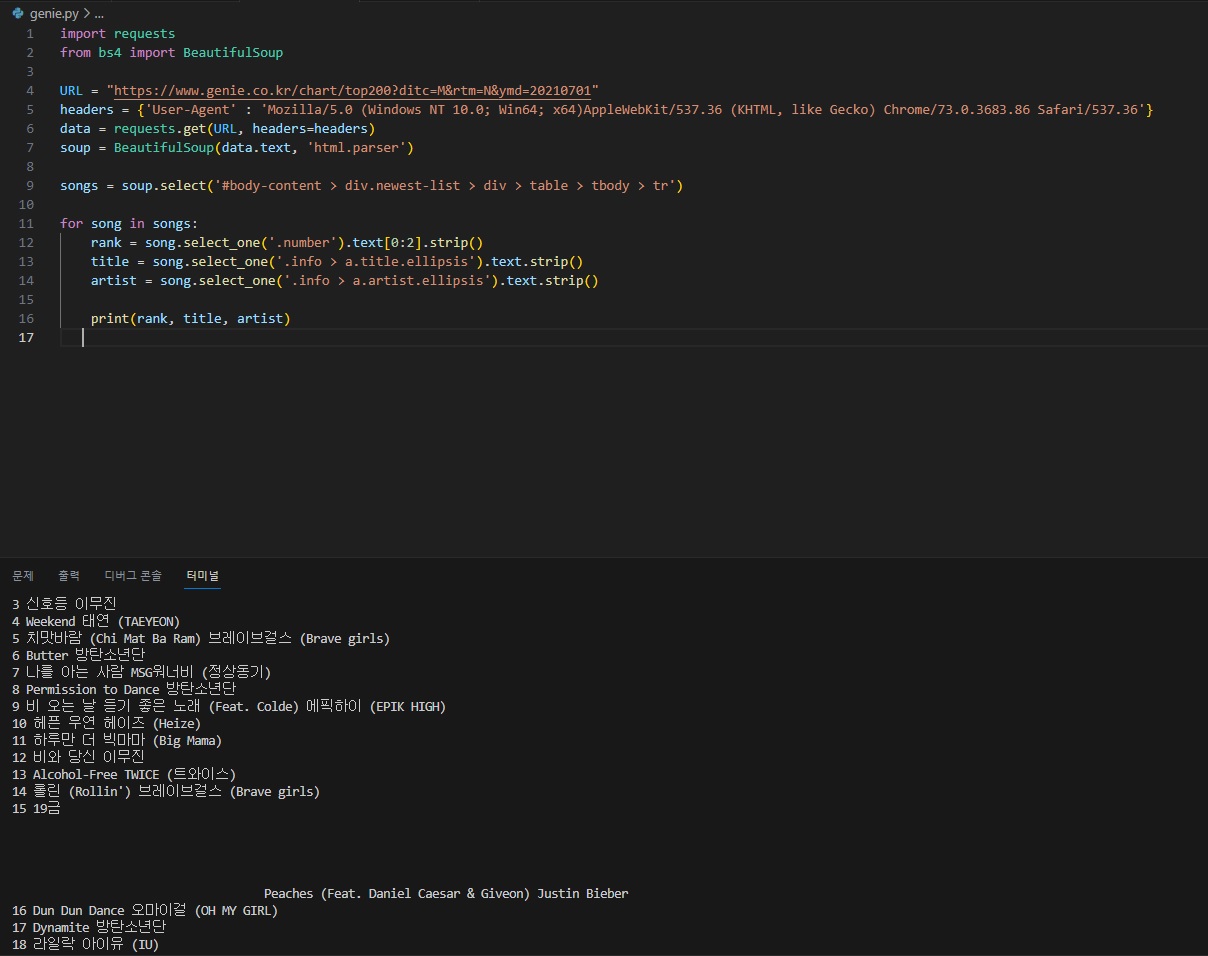Click terminal row starting '5 치맛바람'
The image size is (1208, 956).
[201, 638]
